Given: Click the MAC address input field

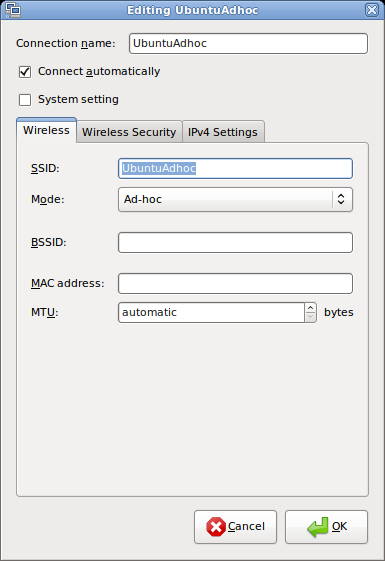Looking at the screenshot, I should pyautogui.click(x=235, y=284).
